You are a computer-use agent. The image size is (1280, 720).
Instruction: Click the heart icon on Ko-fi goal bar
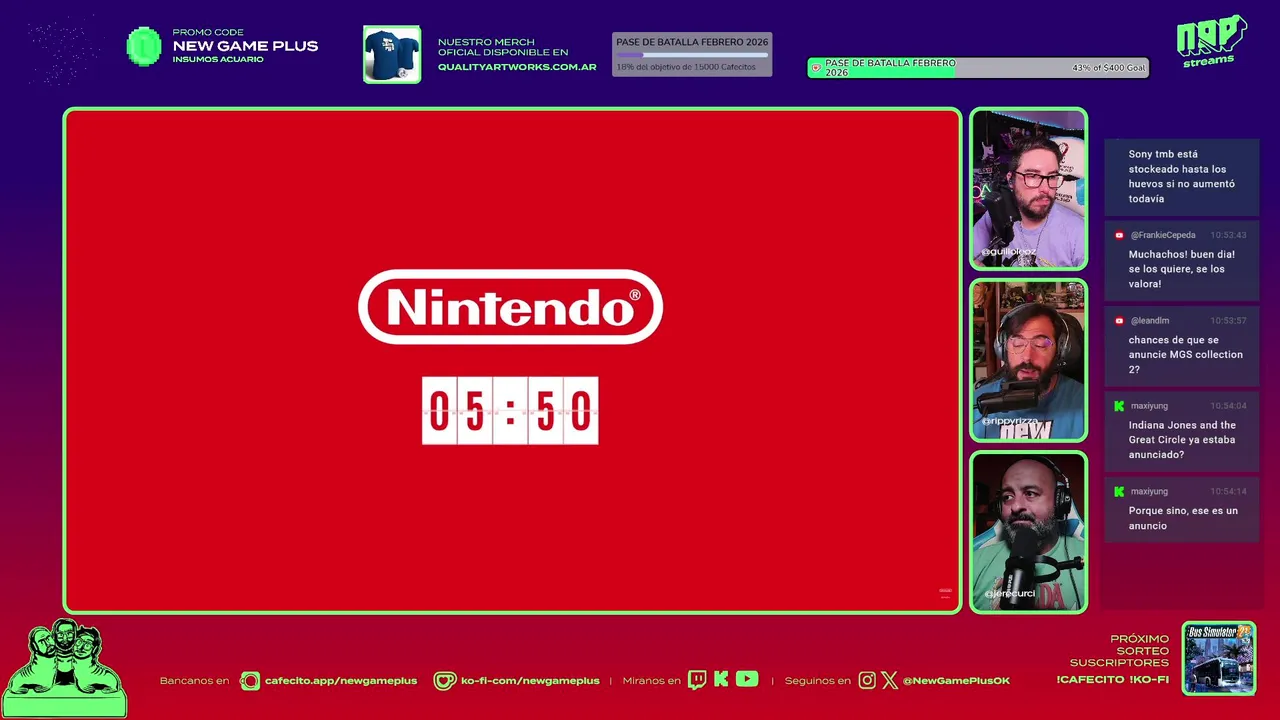[x=816, y=68]
